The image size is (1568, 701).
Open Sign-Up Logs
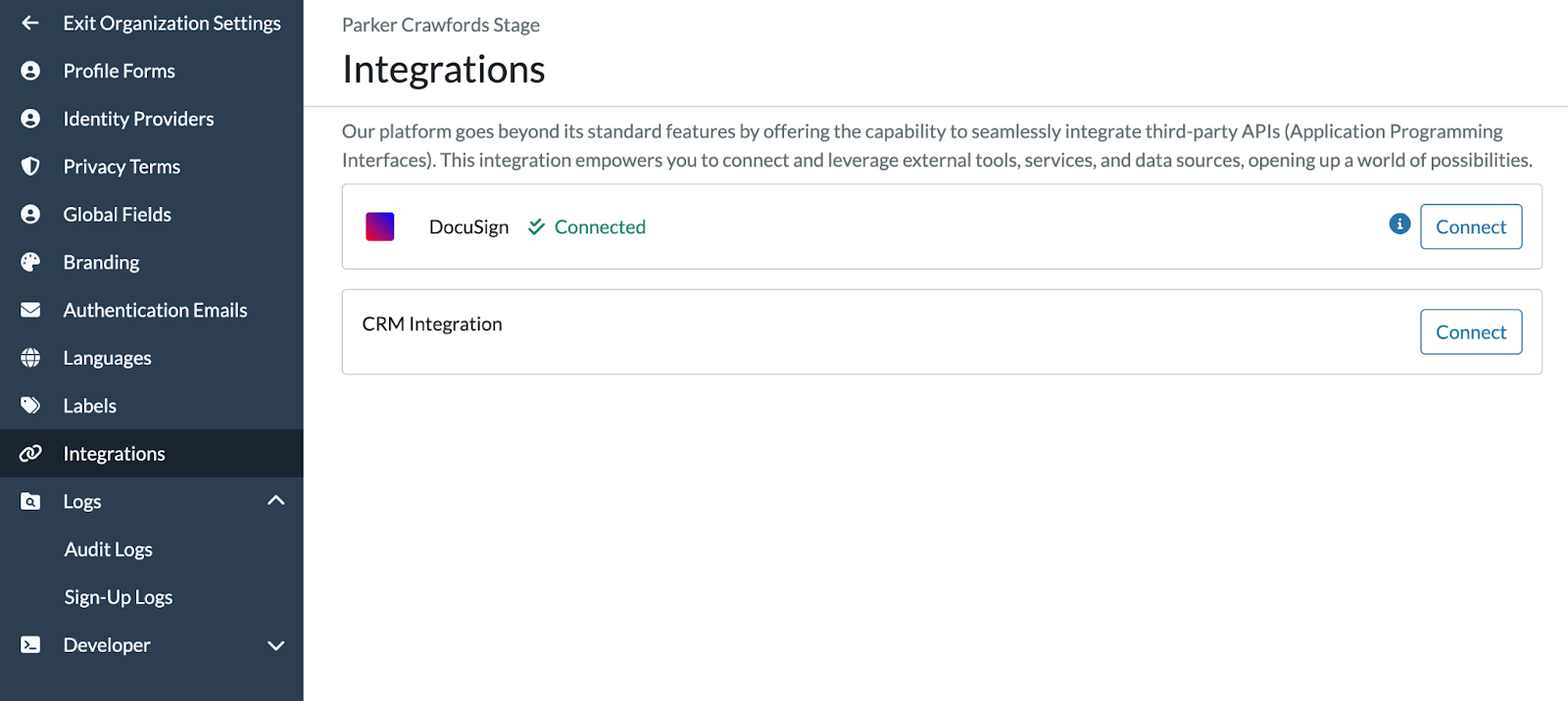118,596
